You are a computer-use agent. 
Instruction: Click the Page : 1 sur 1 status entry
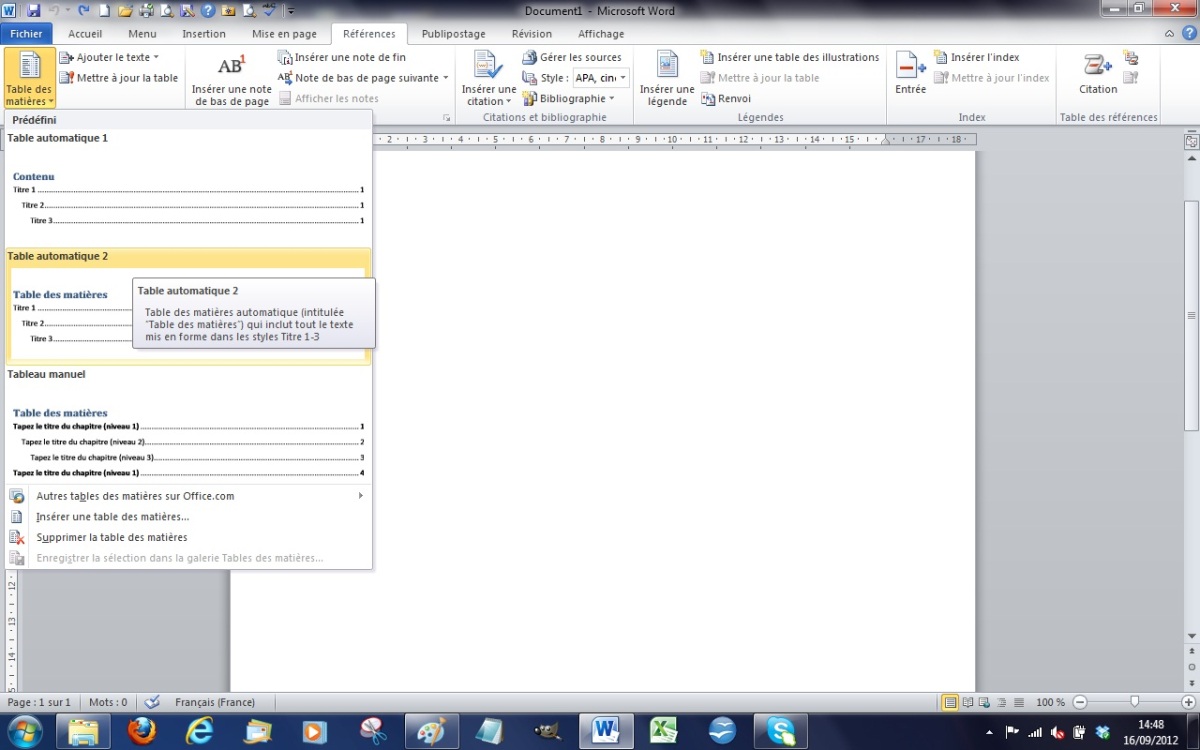coord(39,702)
